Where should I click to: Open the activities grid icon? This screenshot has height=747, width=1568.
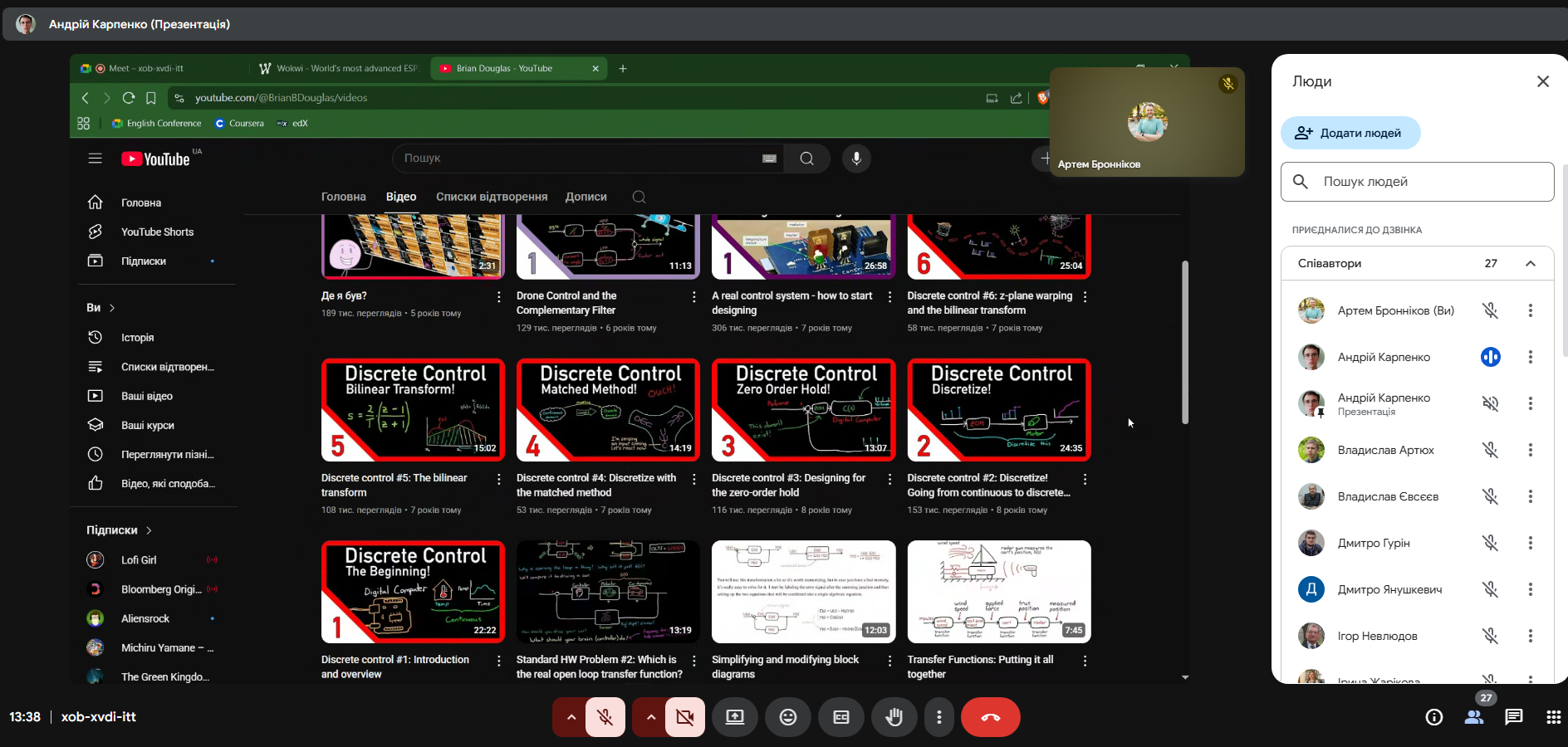[x=1553, y=717]
